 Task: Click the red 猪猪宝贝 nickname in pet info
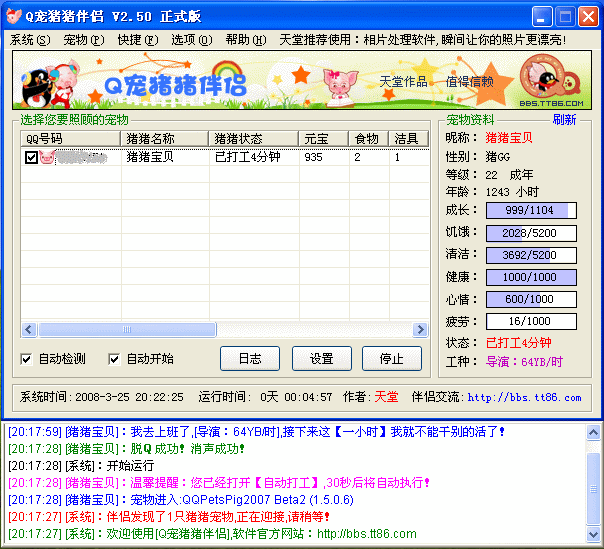pos(508,138)
